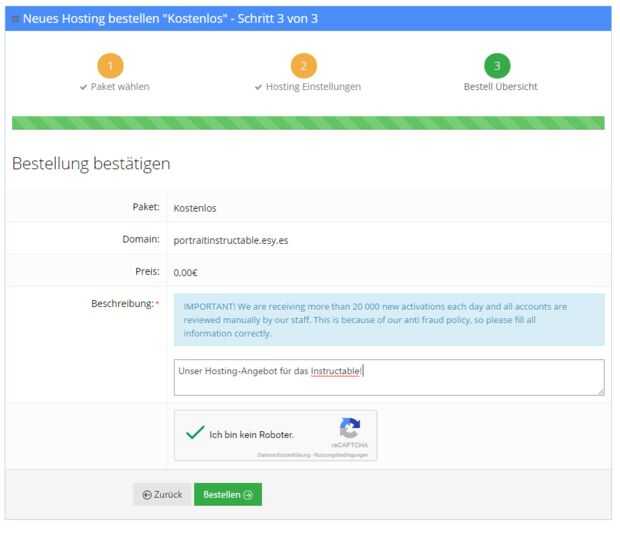Toggle the 'Ich bin kein Roboter' checkbox

point(195,433)
